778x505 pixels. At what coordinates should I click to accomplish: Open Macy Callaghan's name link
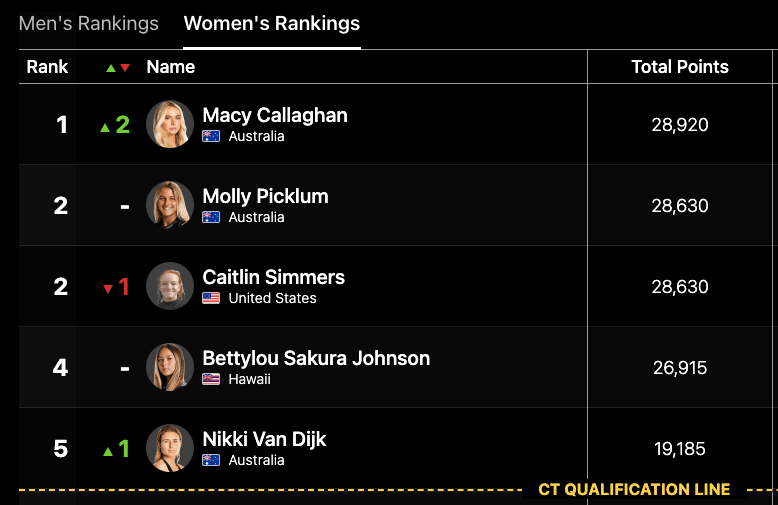pos(275,115)
